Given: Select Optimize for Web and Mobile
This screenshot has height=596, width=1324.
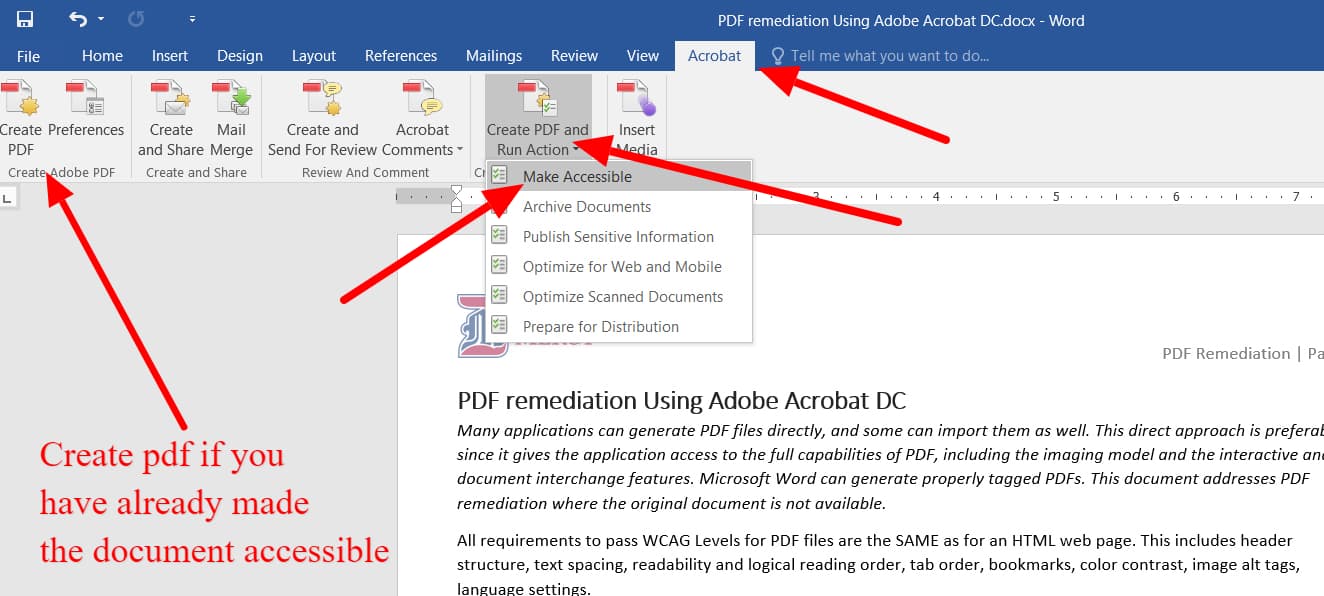Looking at the screenshot, I should tap(618, 266).
